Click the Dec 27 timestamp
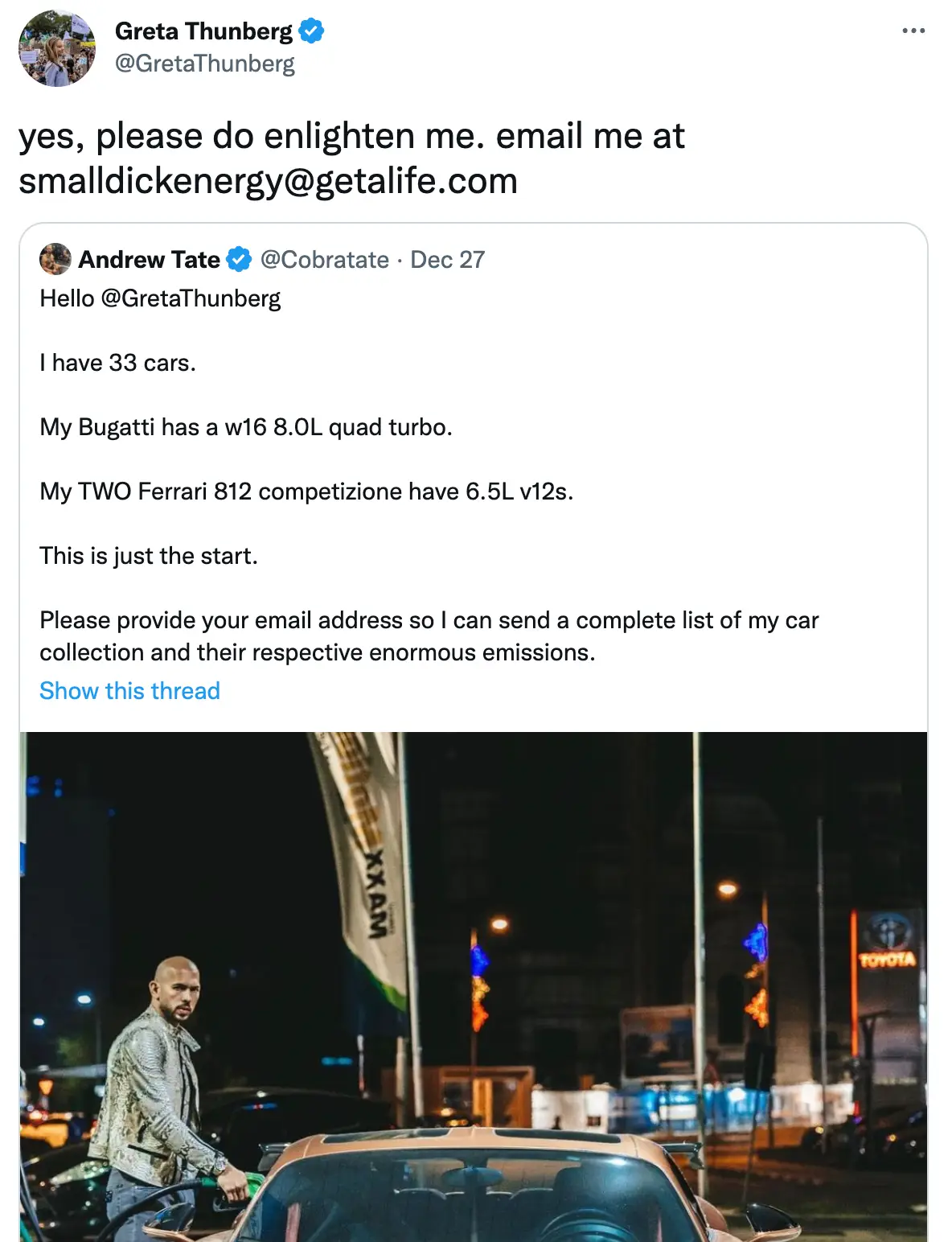The height and width of the screenshot is (1242, 952). coord(448,259)
